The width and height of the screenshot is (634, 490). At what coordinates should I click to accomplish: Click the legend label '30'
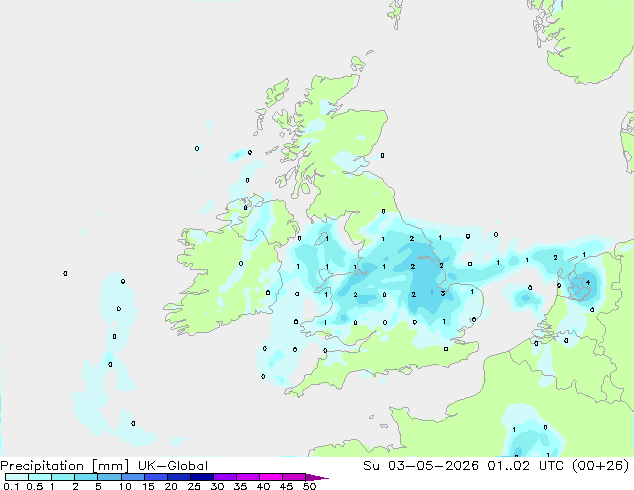coord(217,486)
